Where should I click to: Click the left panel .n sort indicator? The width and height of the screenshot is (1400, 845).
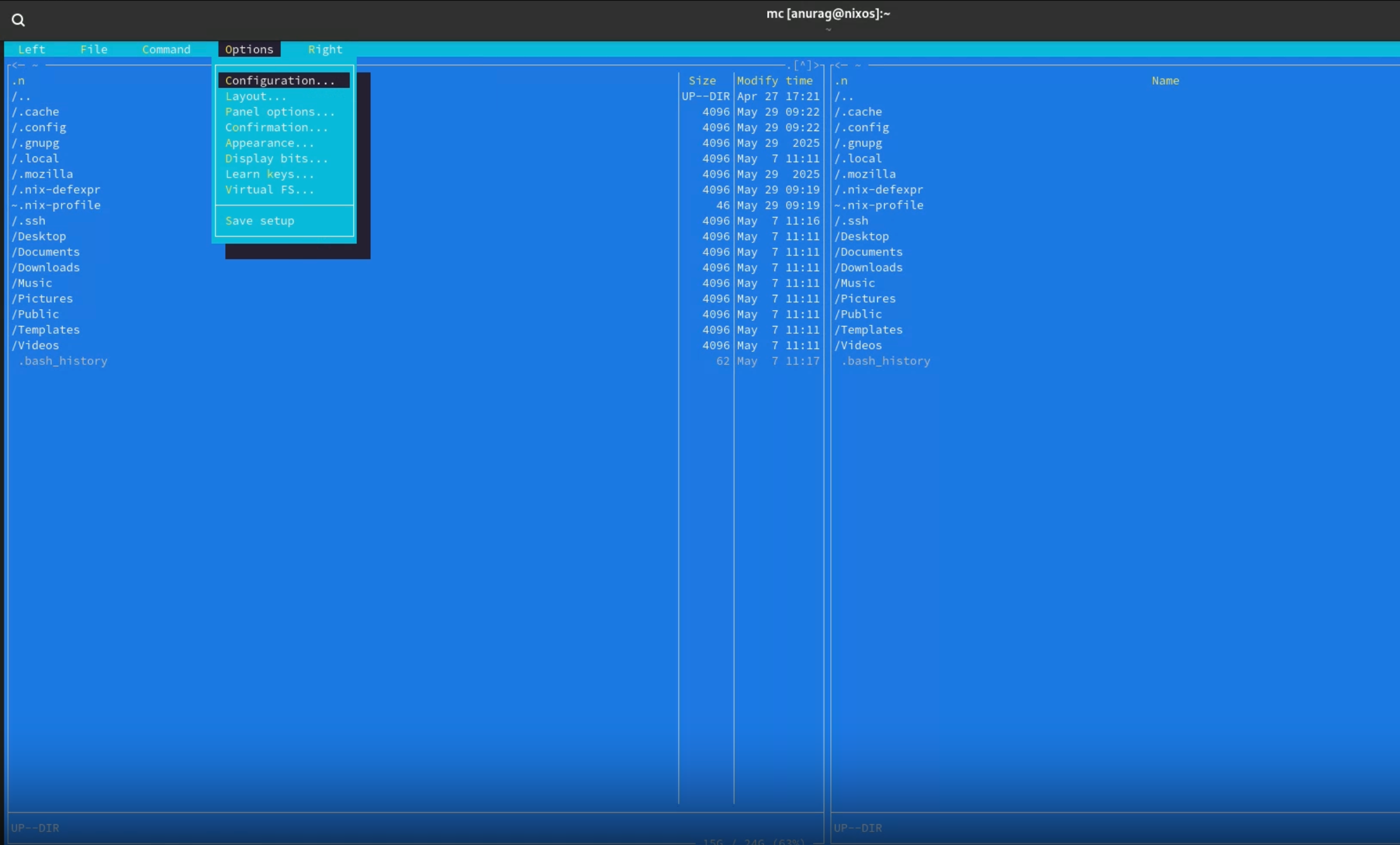18,81
